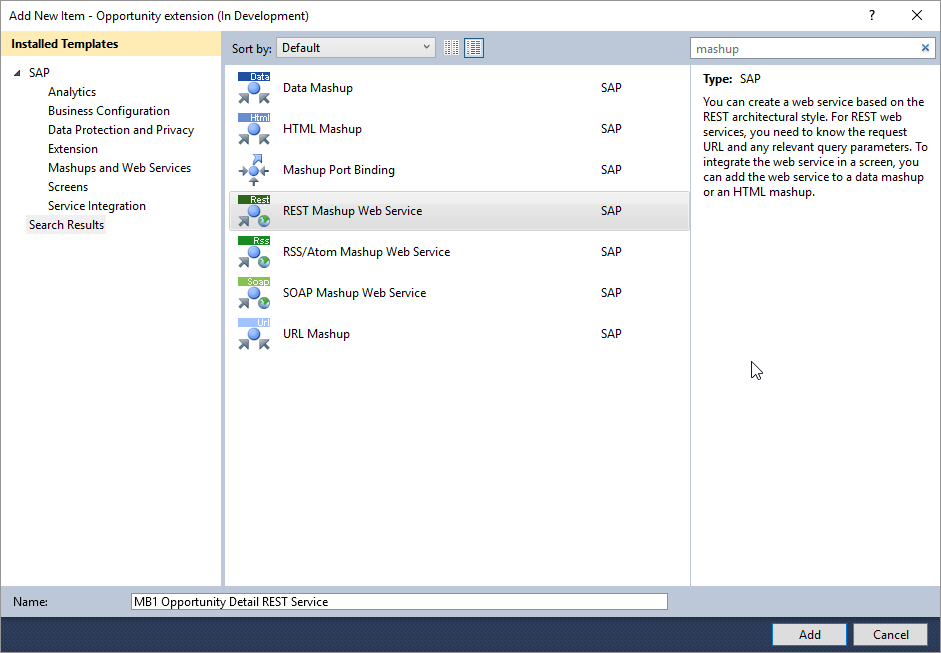Clear the mashup search text

(925, 48)
